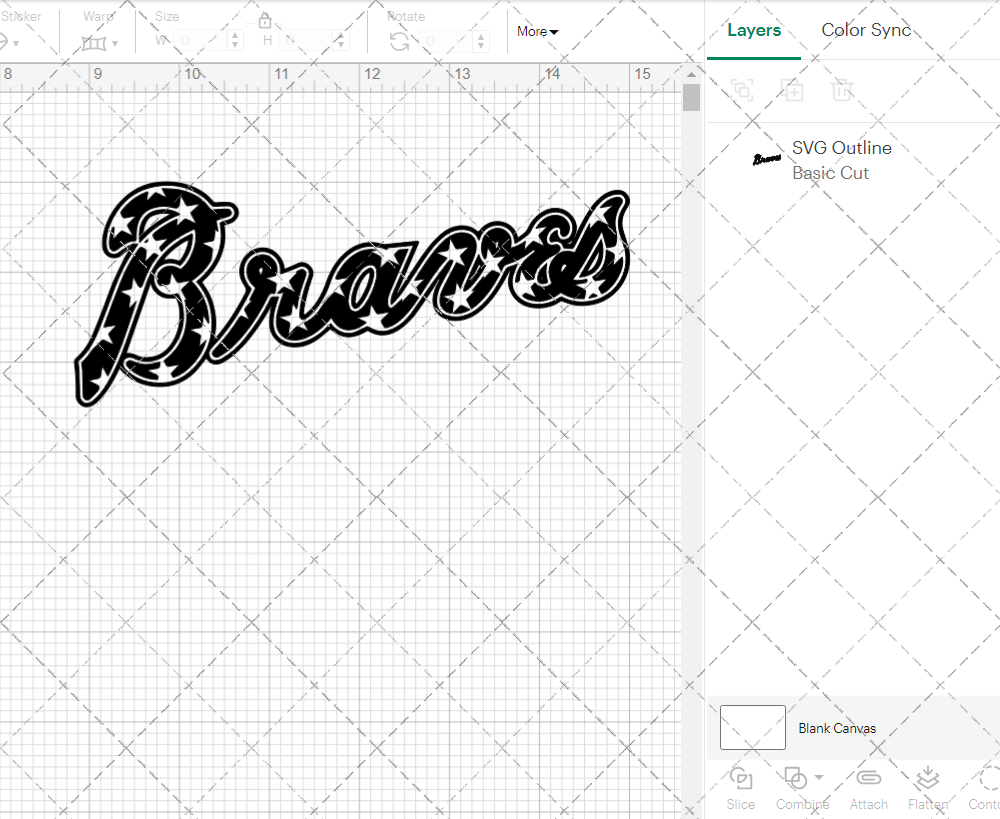Viewport: 1000px width, 819px height.
Task: Duplicate the selected layer
Action: [x=793, y=90]
